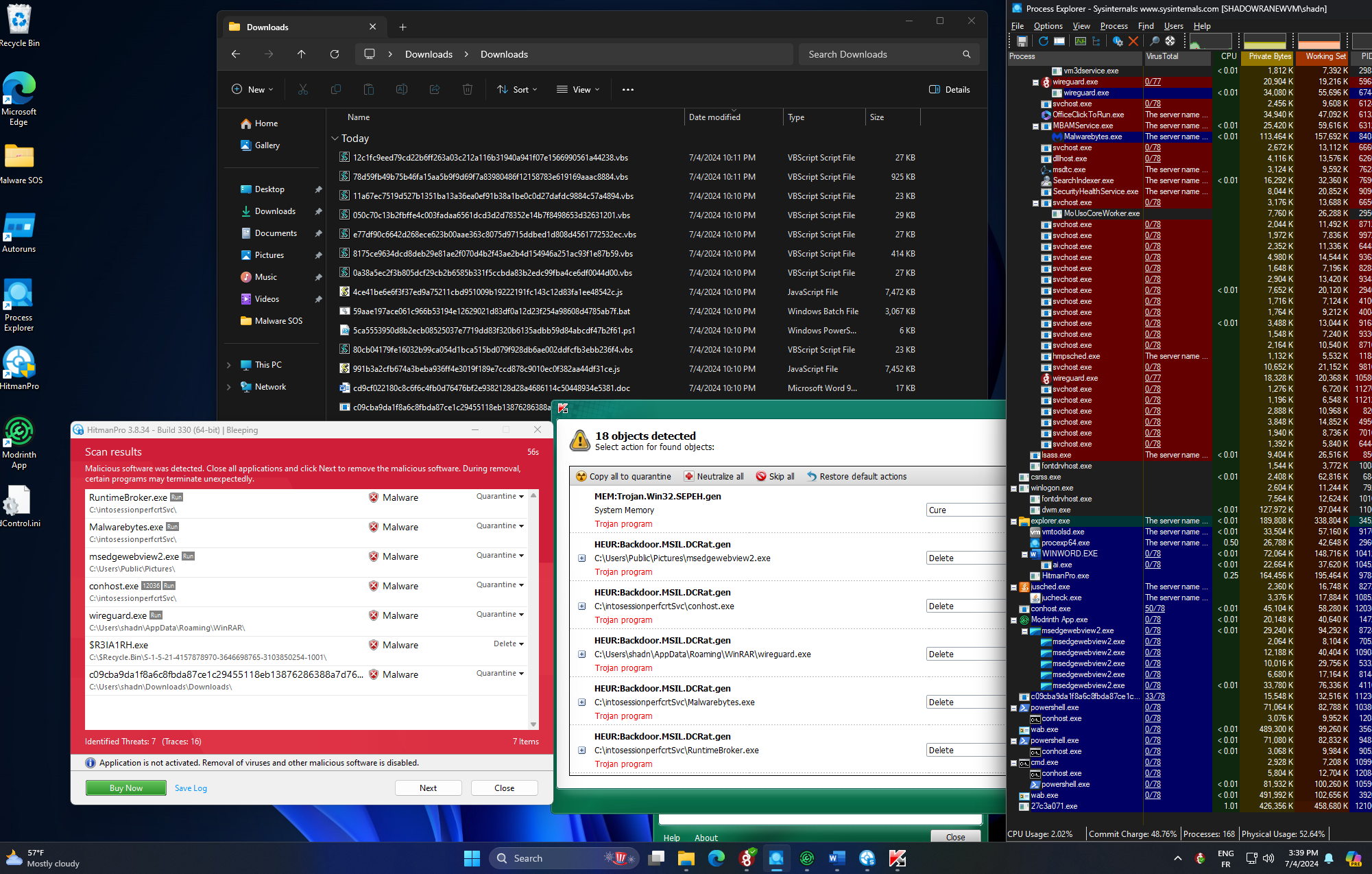Click the Properties icon in Process Explorer toolbar
The height and width of the screenshot is (874, 1372).
pyautogui.click(x=1118, y=41)
